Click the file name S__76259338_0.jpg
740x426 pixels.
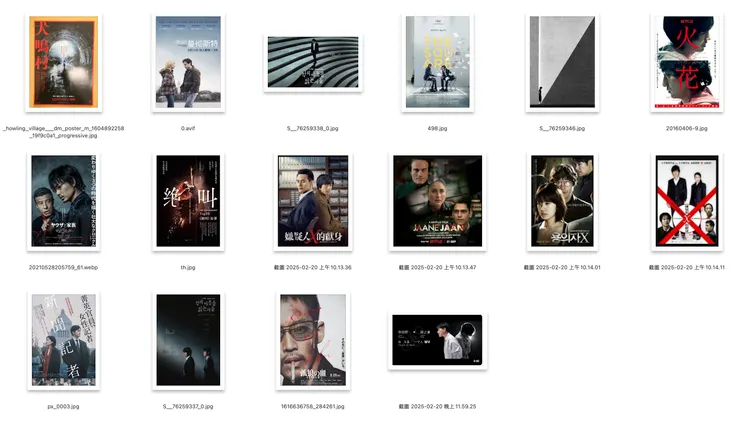pyautogui.click(x=312, y=128)
